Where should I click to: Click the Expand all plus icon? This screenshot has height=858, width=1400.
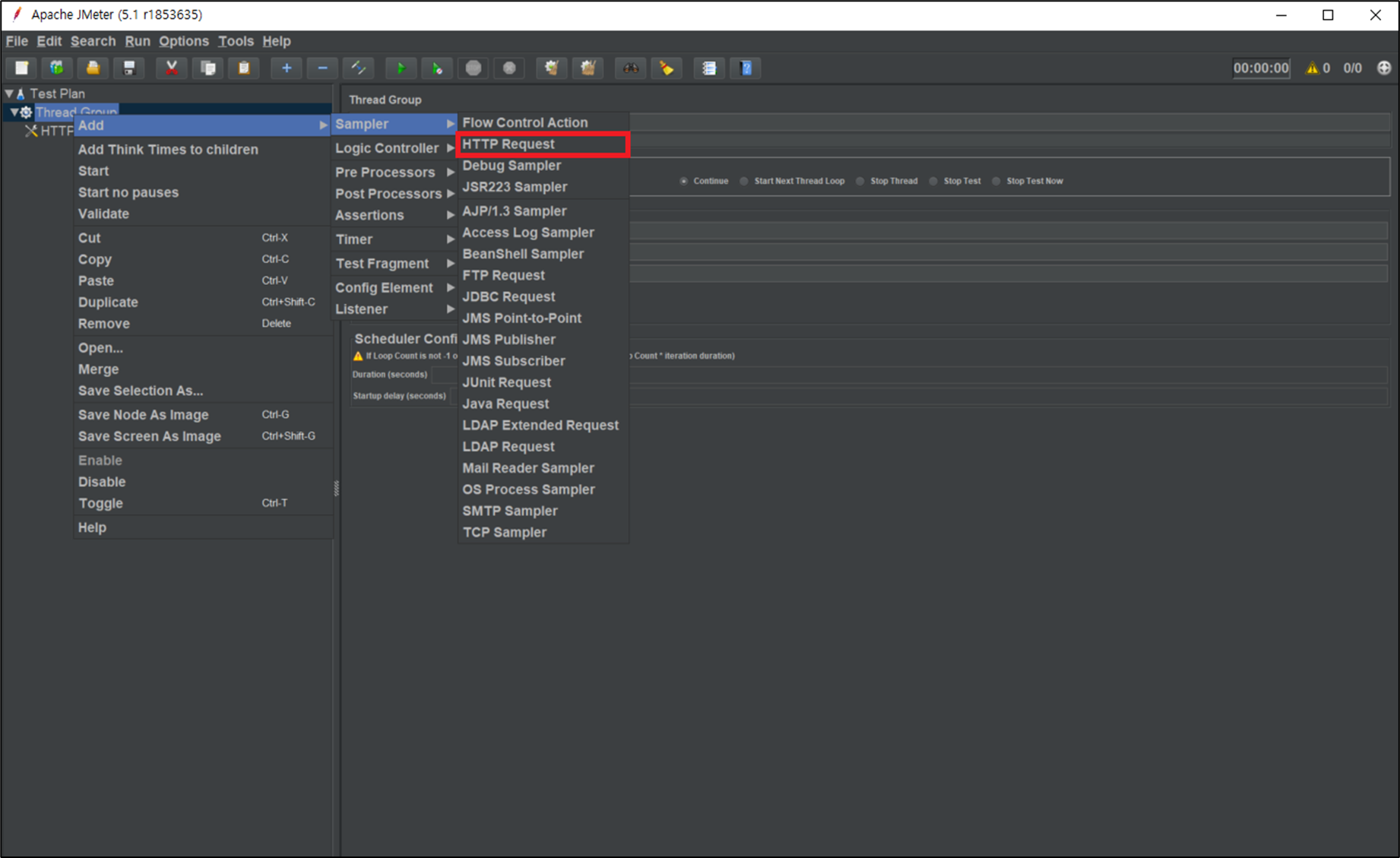tap(287, 68)
